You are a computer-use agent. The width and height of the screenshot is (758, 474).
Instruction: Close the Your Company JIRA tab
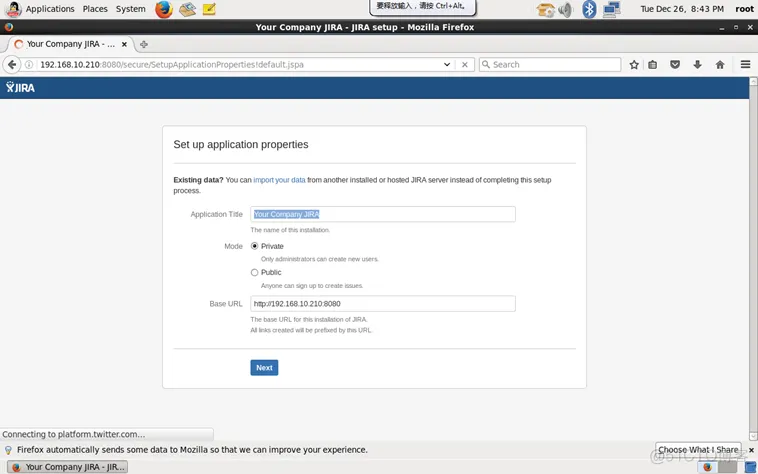[124, 44]
